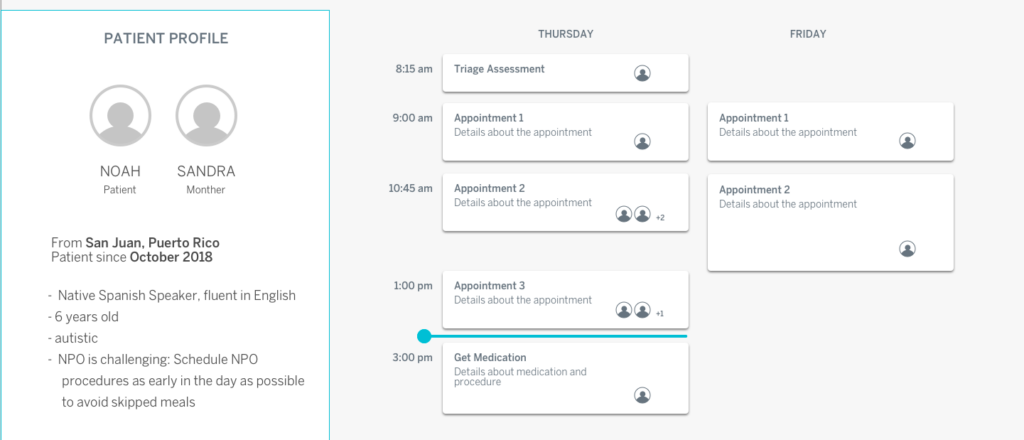
Task: Open Friday's Appointment 2 card
Action: (x=830, y=223)
